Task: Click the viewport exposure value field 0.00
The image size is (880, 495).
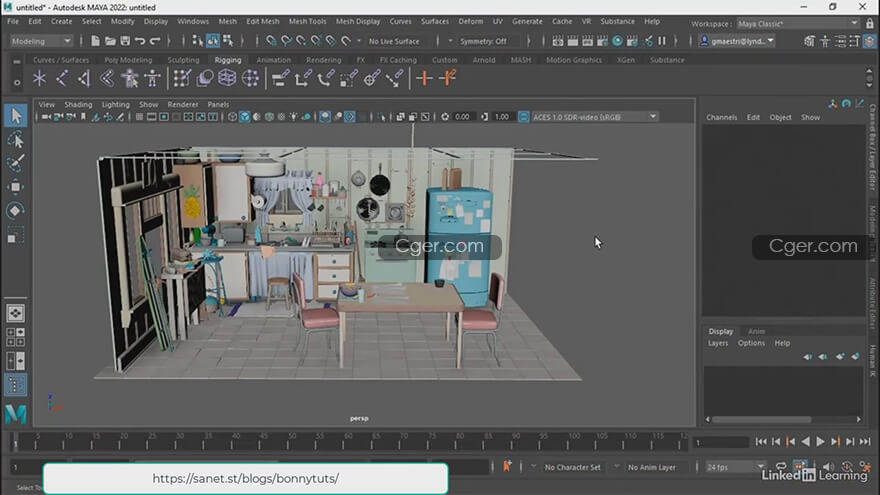Action: click(x=462, y=117)
